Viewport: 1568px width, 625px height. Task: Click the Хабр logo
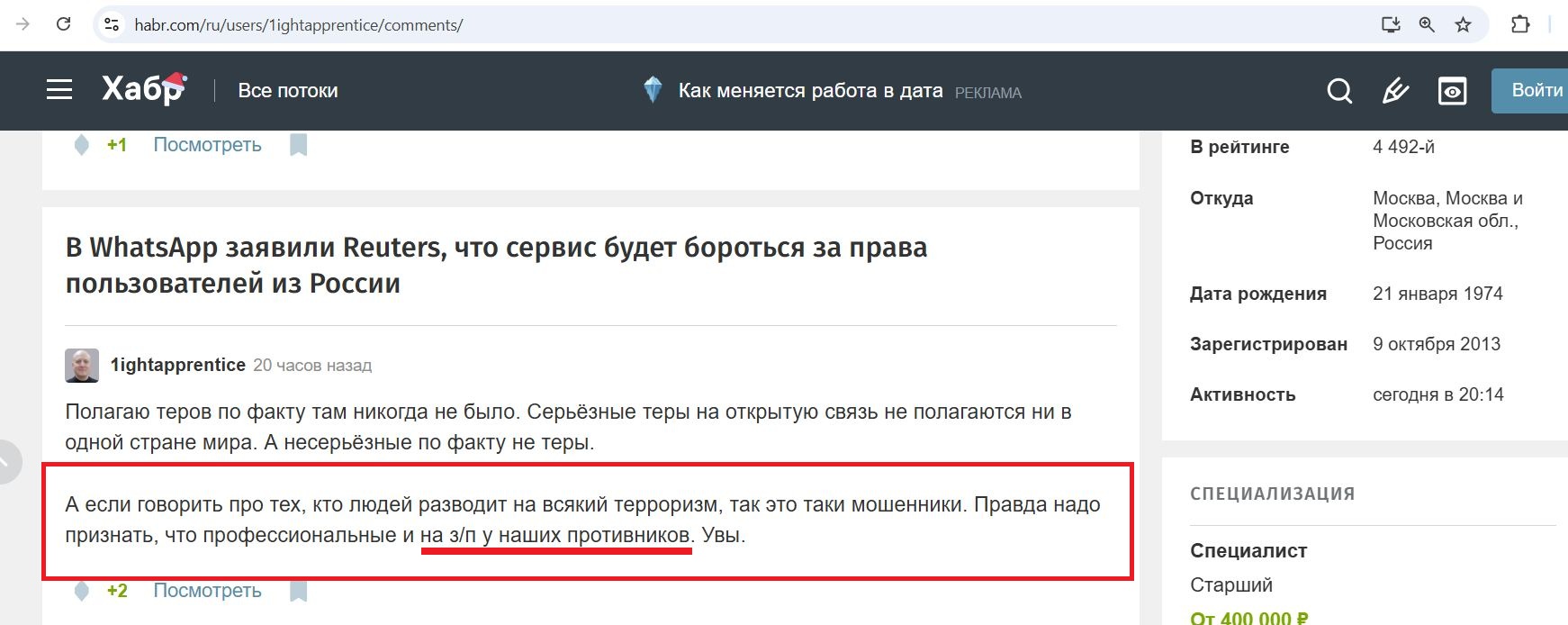144,89
